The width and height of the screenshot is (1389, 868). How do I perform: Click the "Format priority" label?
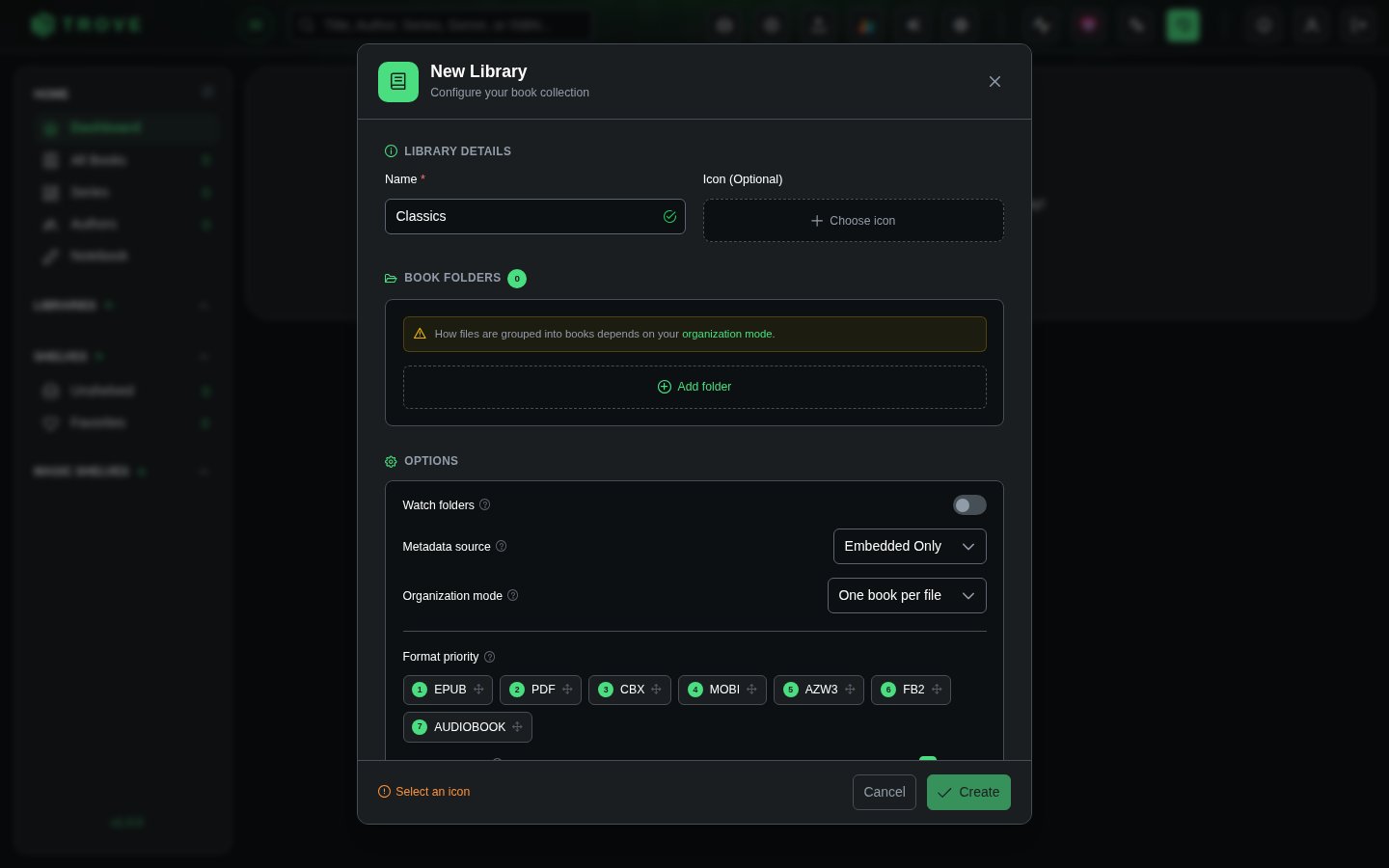pos(441,657)
